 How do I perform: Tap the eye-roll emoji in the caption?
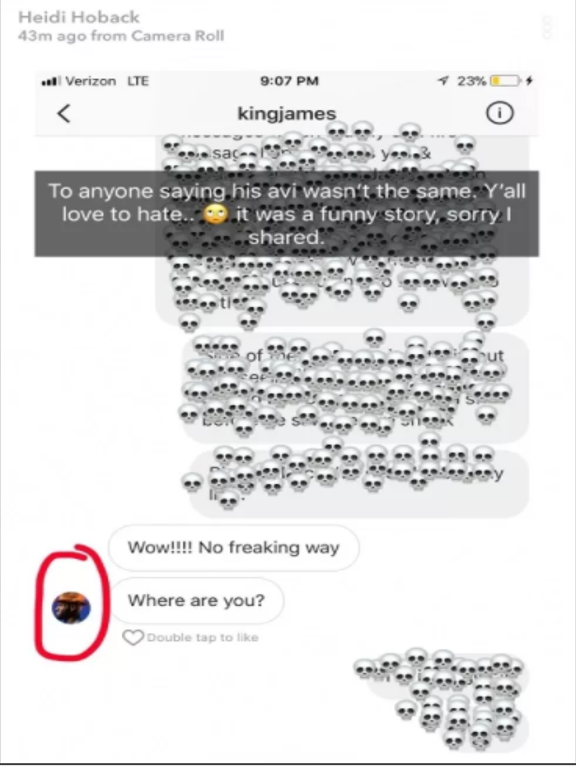point(215,214)
